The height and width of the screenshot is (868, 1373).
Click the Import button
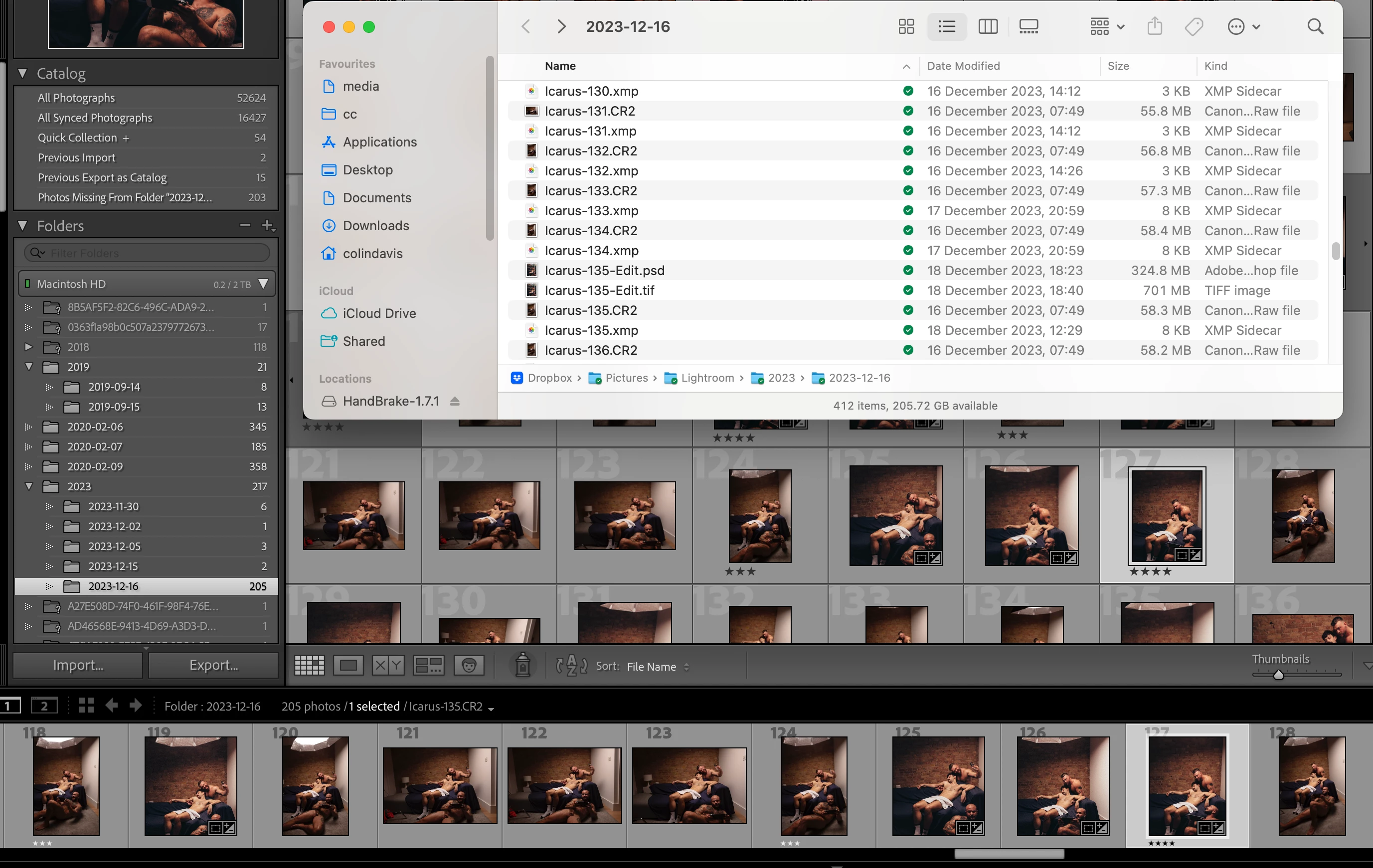(x=78, y=665)
